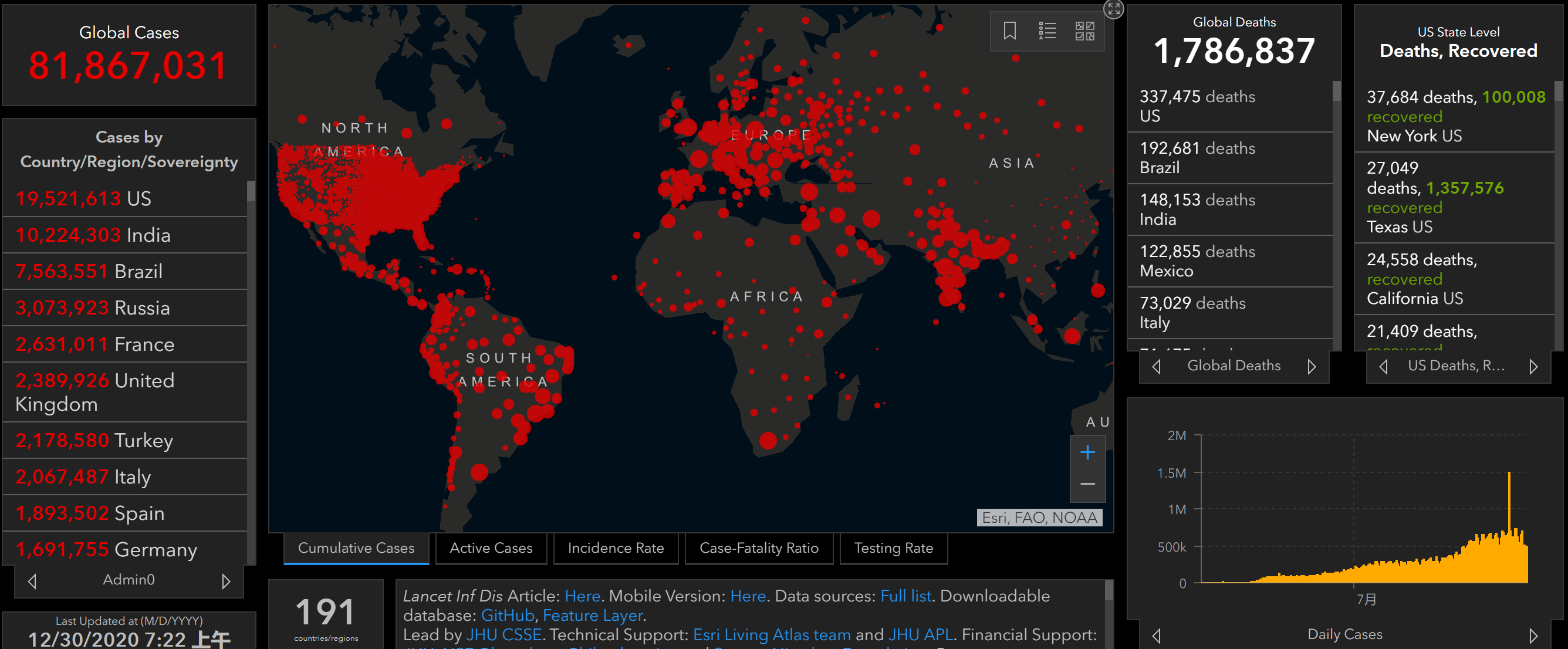The width and height of the screenshot is (1568, 649).
Task: Select France in the cases list
Action: click(x=125, y=344)
